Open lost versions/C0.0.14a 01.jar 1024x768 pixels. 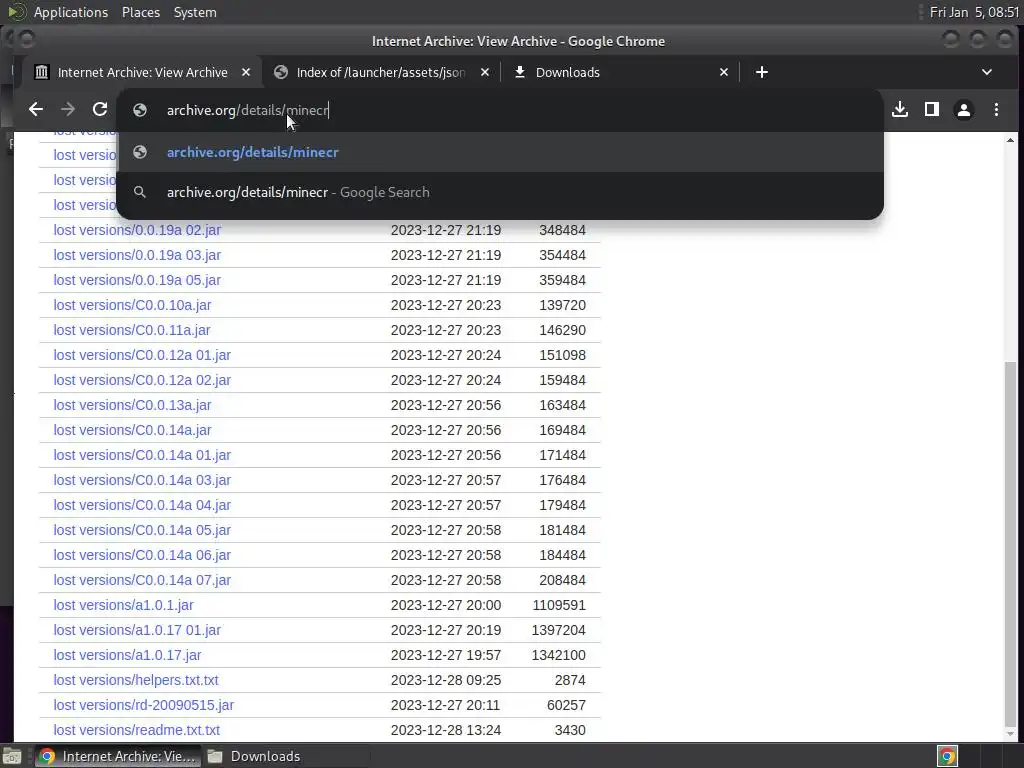142,455
